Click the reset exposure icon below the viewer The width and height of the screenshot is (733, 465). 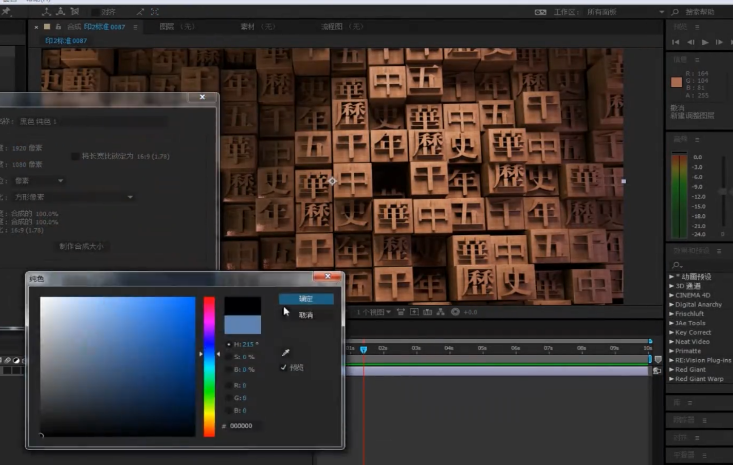tap(456, 312)
